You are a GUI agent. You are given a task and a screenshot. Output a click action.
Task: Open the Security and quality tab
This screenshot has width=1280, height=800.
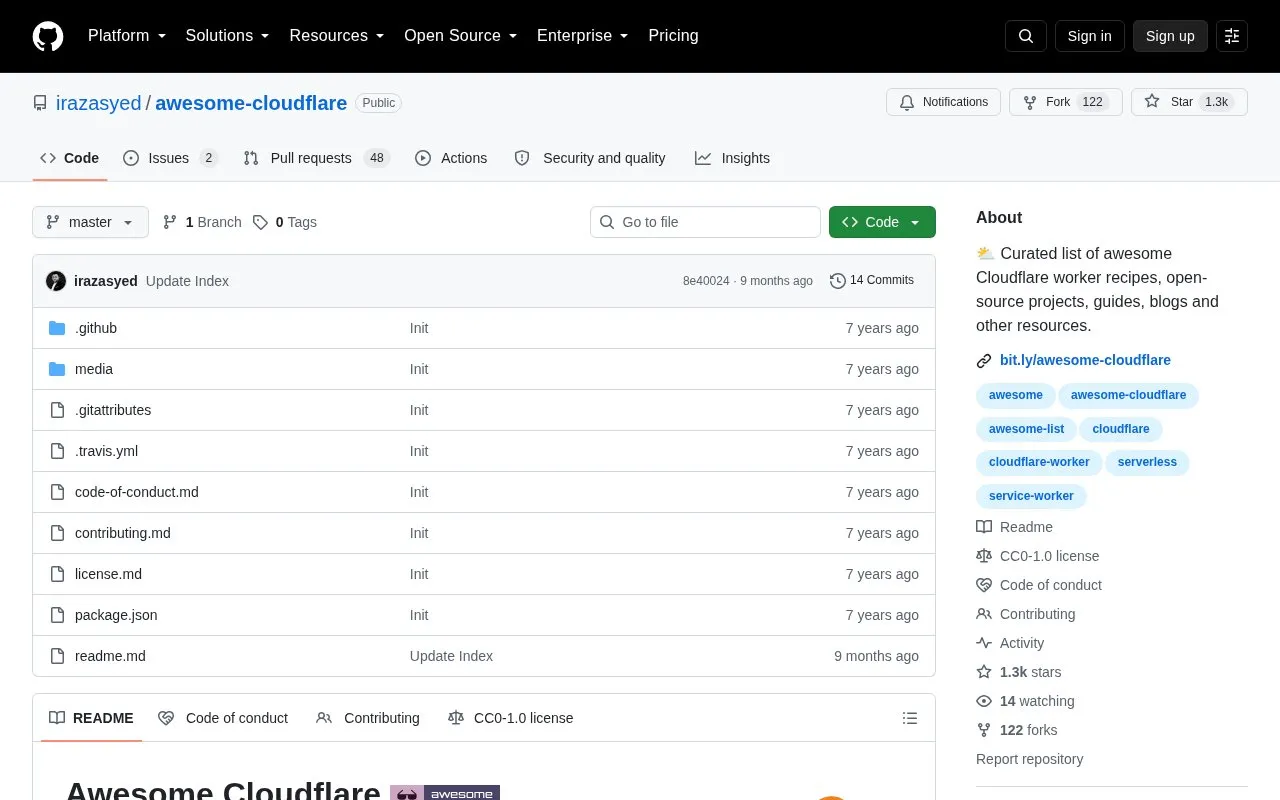pyautogui.click(x=590, y=158)
